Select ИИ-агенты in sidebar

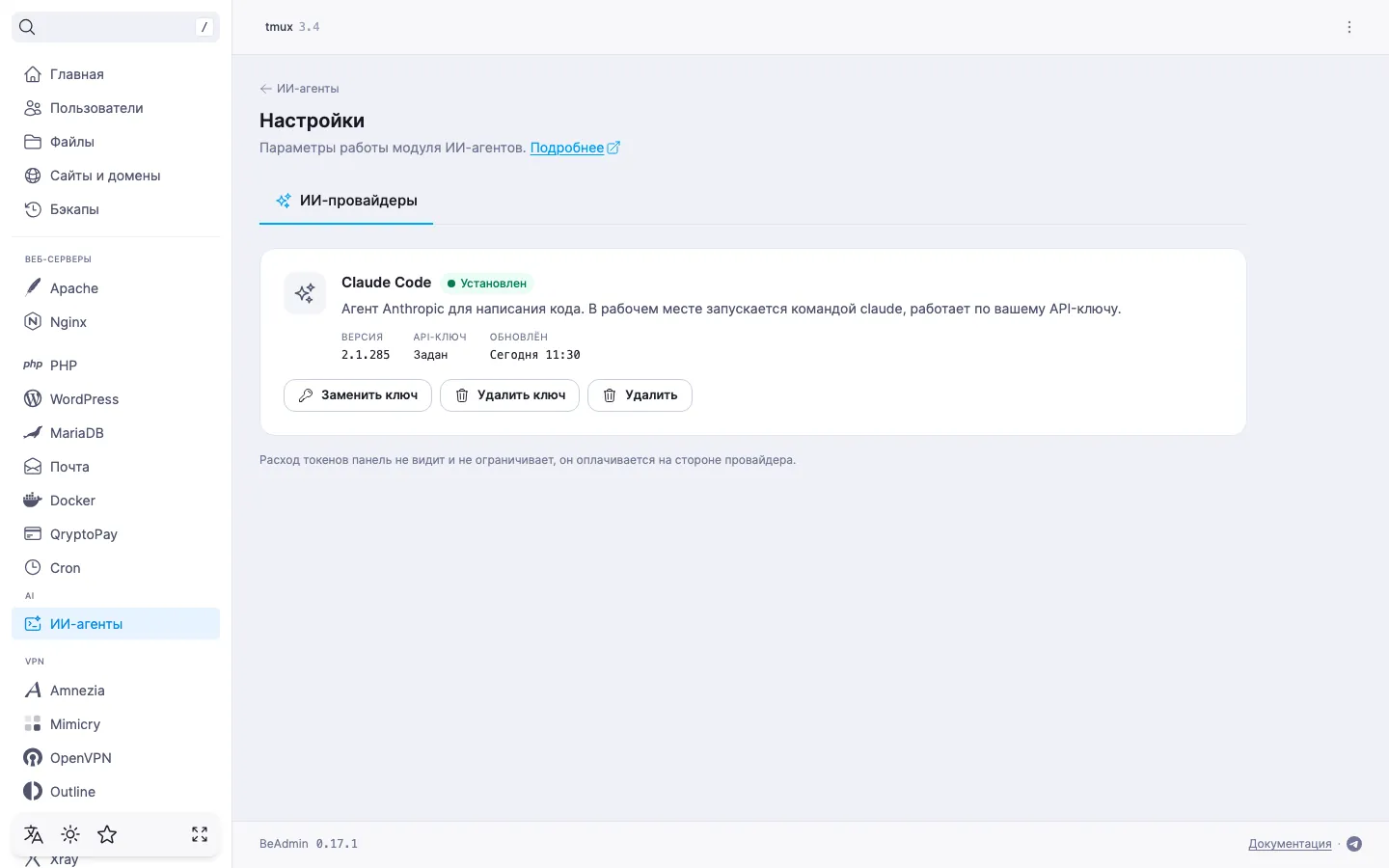[x=116, y=624]
